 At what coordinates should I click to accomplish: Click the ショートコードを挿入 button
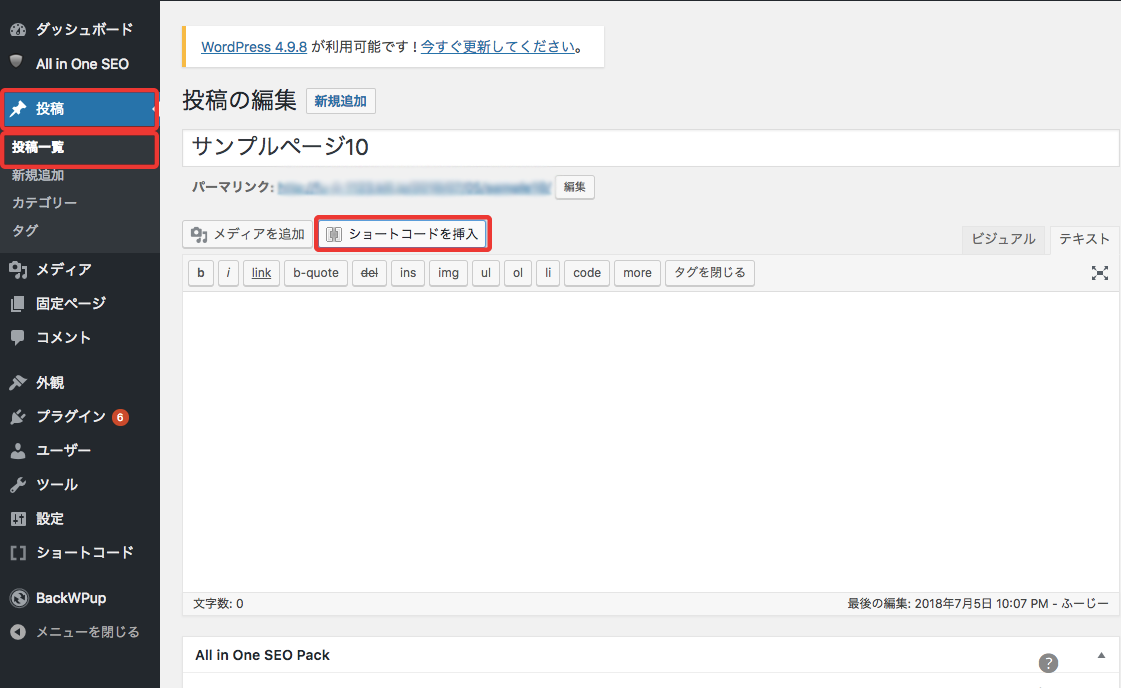point(403,234)
